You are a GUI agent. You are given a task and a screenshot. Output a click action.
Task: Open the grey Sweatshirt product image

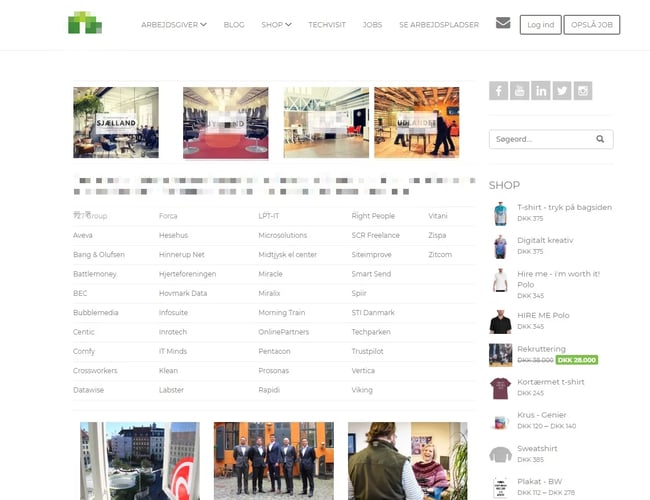[500, 455]
